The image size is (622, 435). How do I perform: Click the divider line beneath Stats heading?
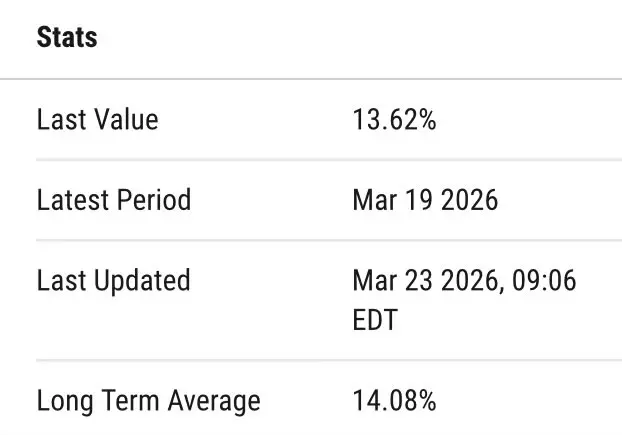point(311,79)
